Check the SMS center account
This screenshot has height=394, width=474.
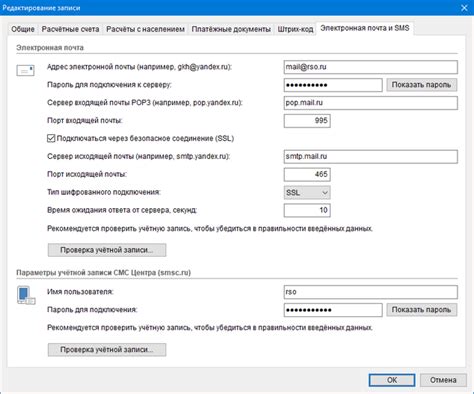pos(107,350)
